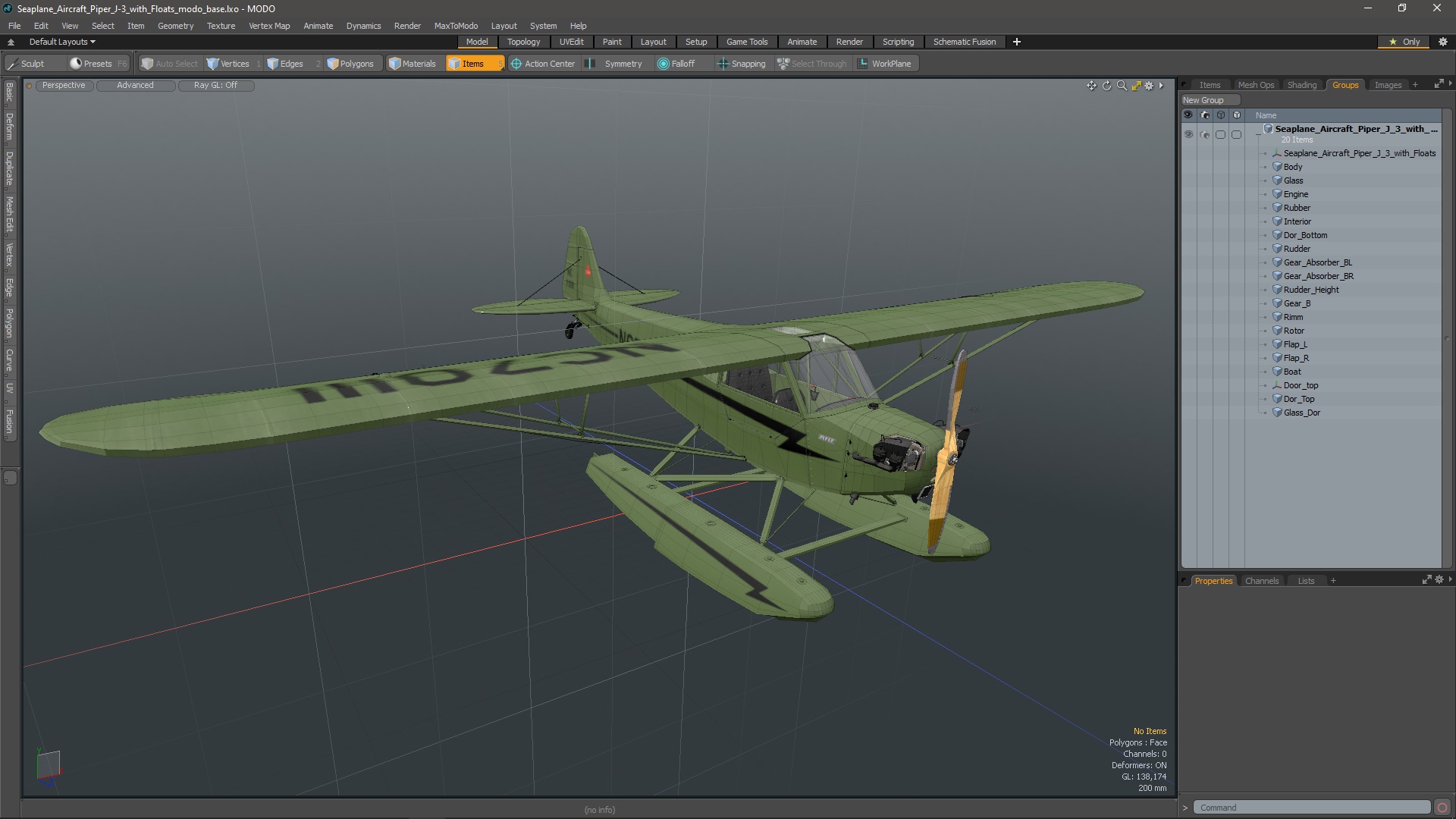The height and width of the screenshot is (819, 1456).
Task: Open the Geometry menu
Action: [x=175, y=26]
